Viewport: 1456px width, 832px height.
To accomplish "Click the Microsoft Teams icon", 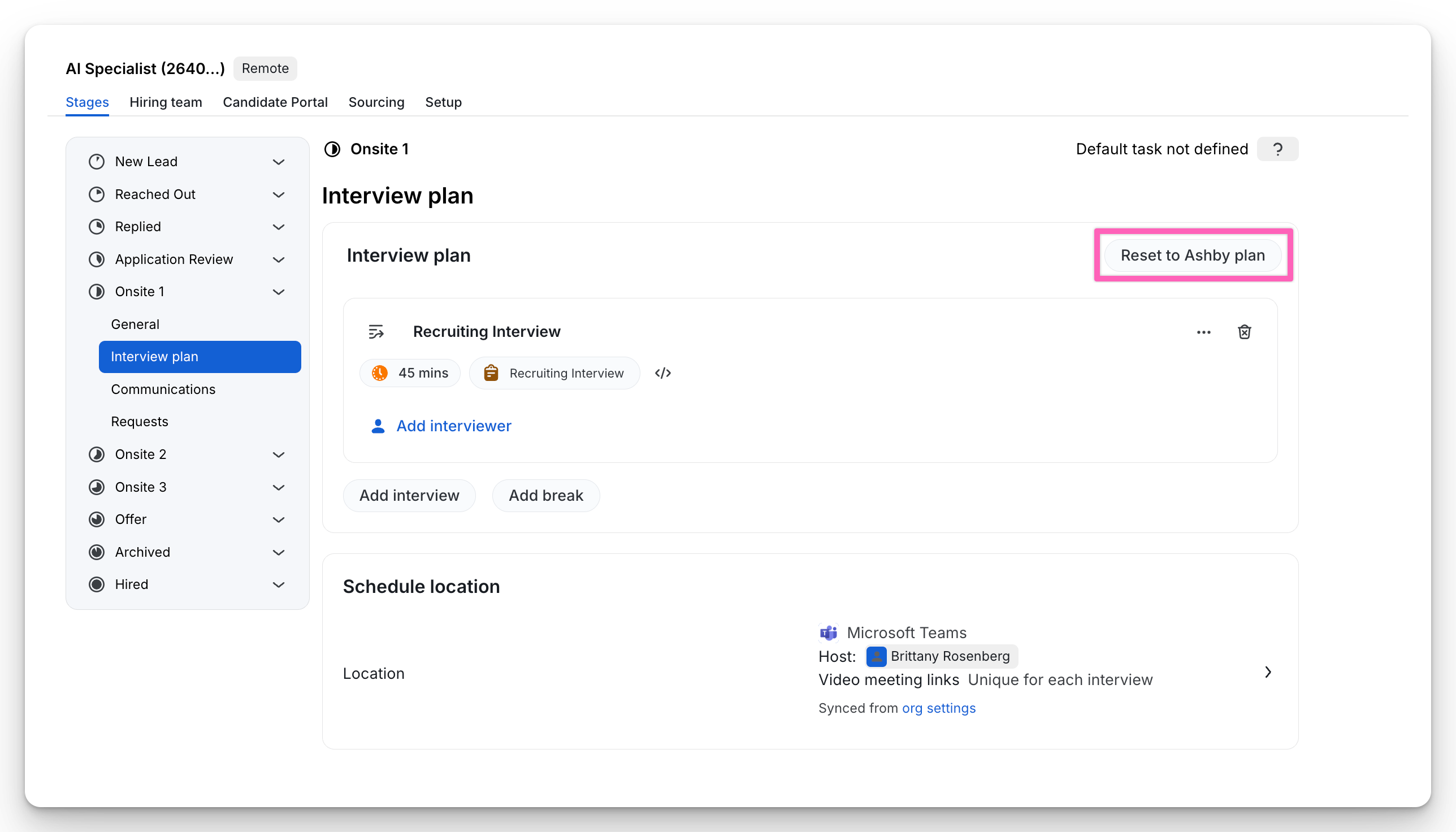I will click(x=829, y=632).
